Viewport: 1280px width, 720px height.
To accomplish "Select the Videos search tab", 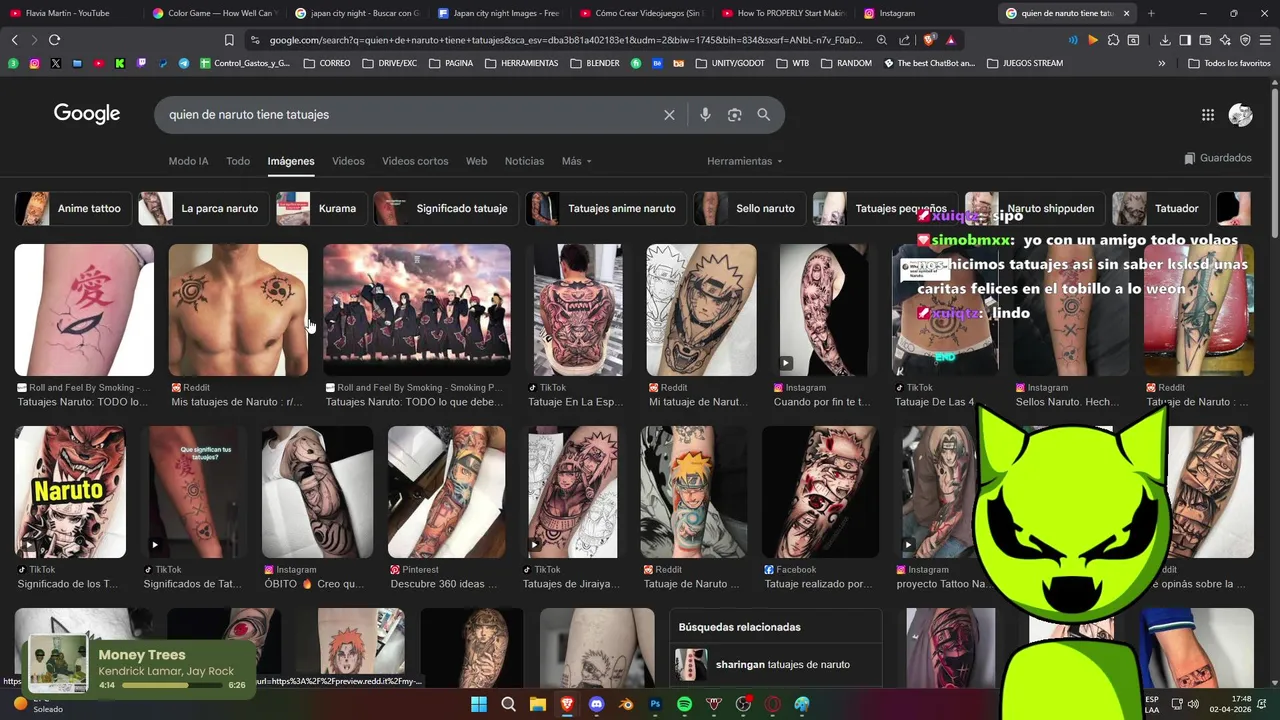I will tap(348, 161).
